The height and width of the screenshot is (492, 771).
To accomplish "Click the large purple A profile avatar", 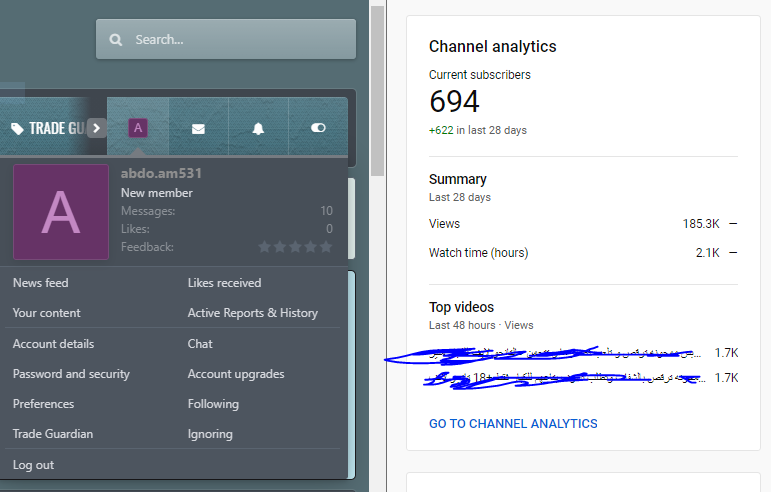I will click(61, 212).
